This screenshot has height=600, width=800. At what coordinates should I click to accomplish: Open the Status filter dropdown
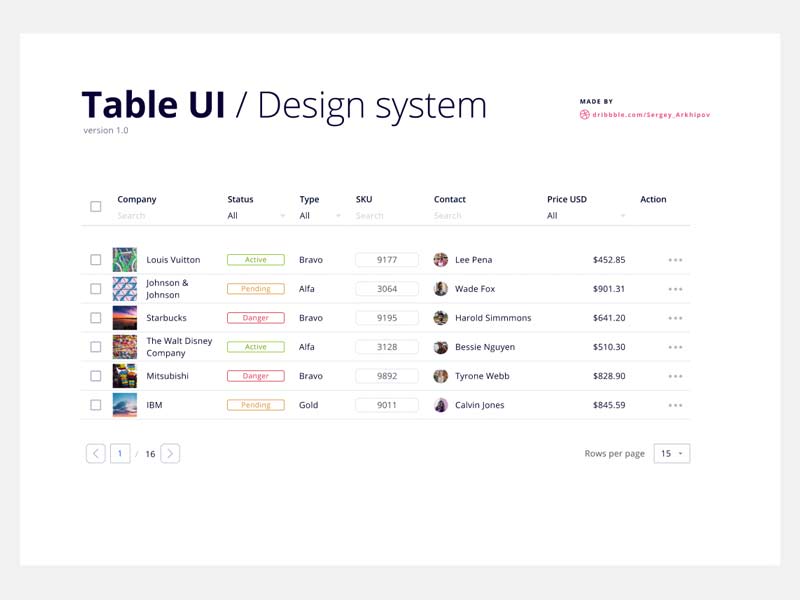256,216
